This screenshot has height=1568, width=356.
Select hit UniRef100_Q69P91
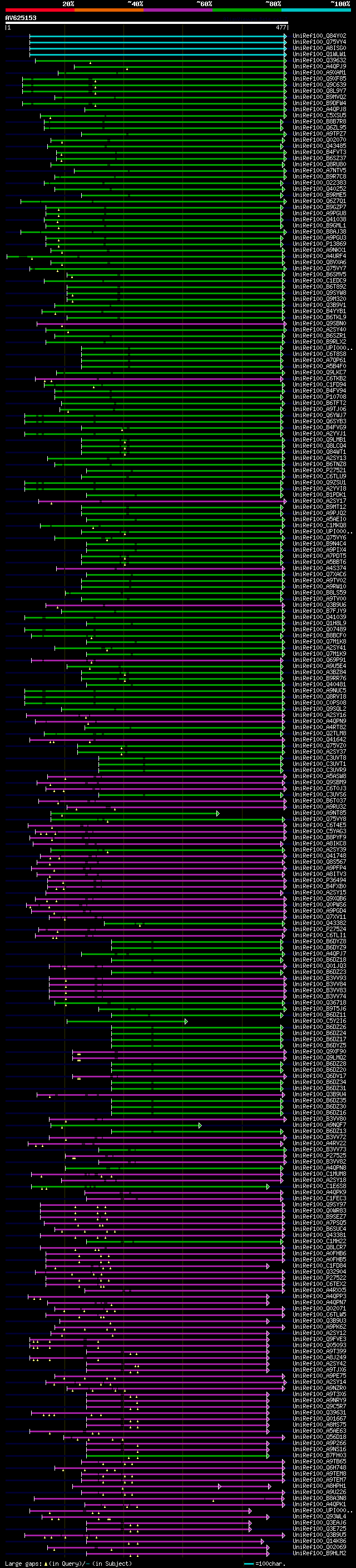[x=319, y=660]
